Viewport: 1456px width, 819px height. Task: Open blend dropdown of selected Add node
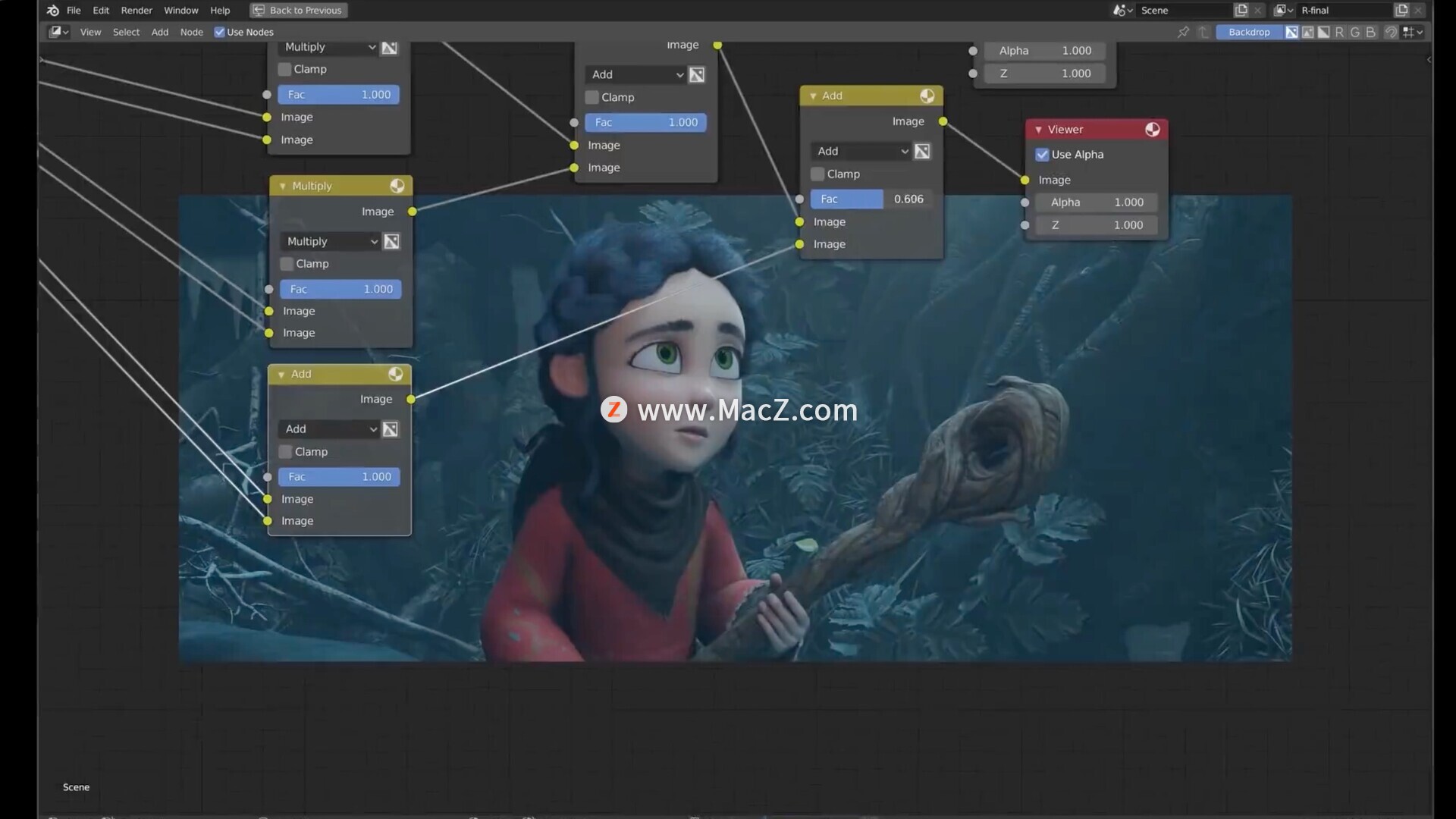(328, 429)
